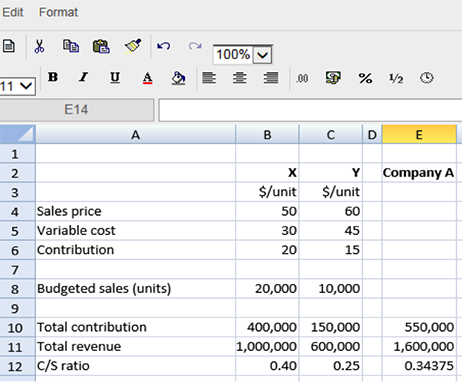Select the Format Painter brush icon
Screen dimensions: 462x382
click(x=133, y=46)
